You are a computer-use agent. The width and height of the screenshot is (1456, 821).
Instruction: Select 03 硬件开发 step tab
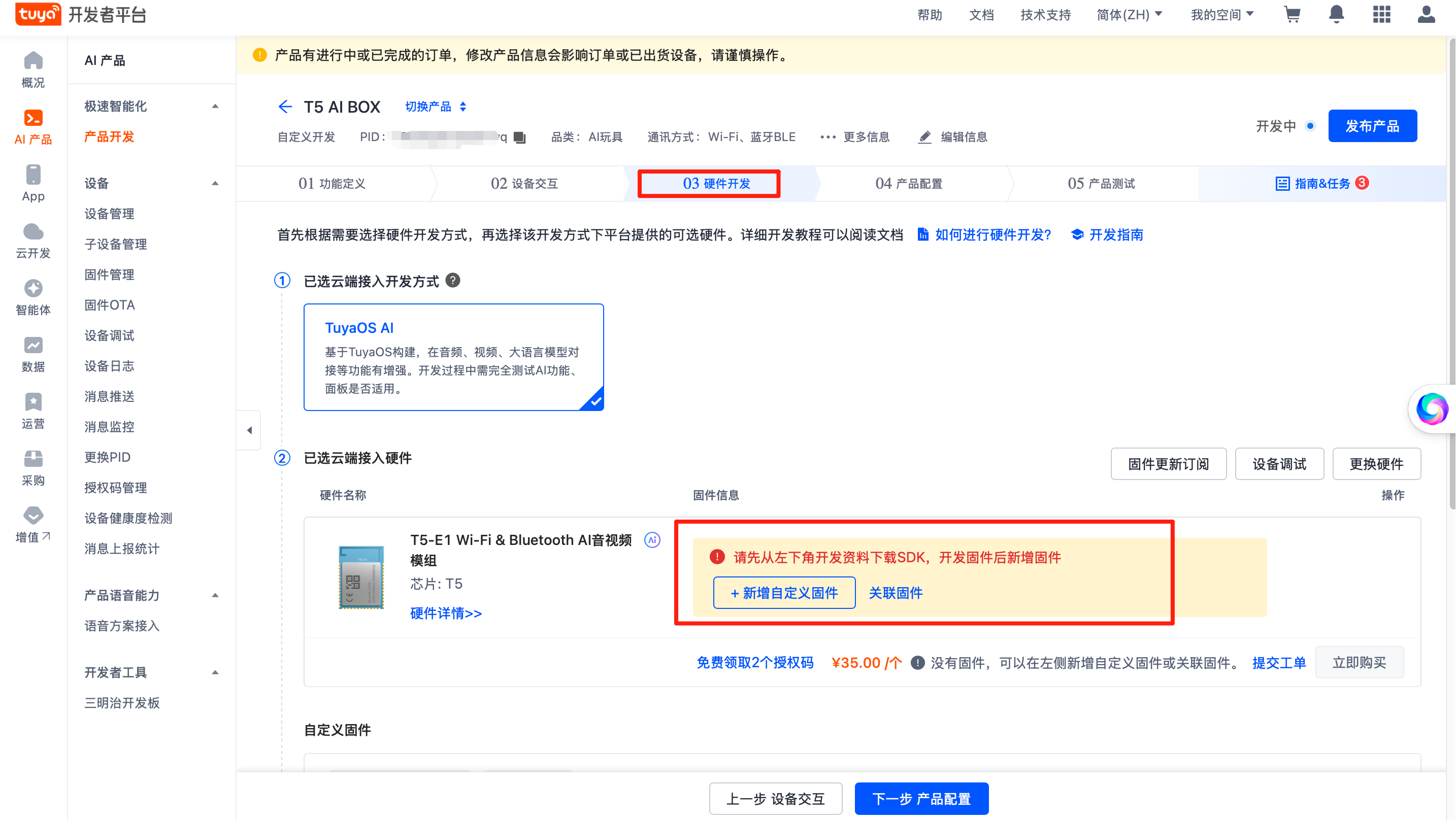(717, 183)
